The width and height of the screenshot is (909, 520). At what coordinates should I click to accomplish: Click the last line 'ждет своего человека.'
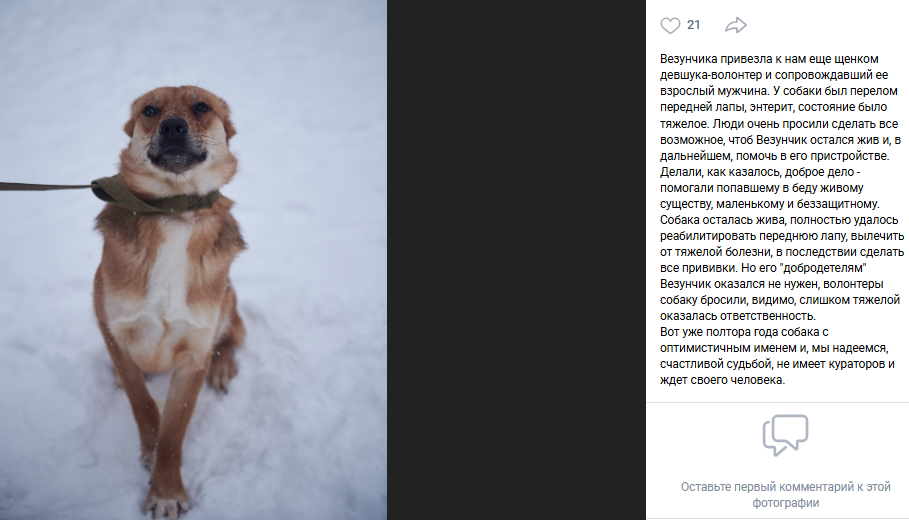(x=722, y=380)
